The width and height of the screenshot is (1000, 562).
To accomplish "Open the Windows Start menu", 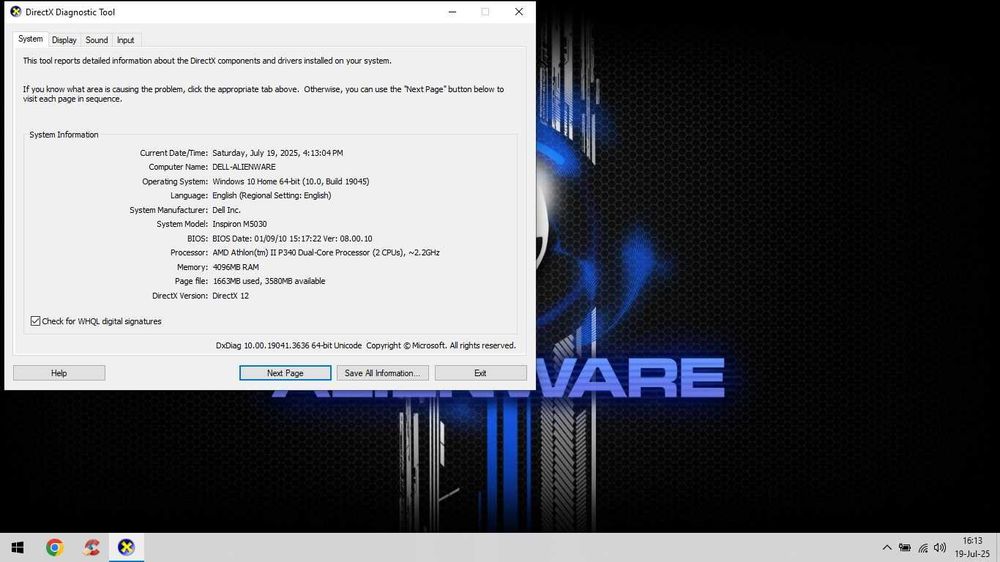I will tap(17, 547).
